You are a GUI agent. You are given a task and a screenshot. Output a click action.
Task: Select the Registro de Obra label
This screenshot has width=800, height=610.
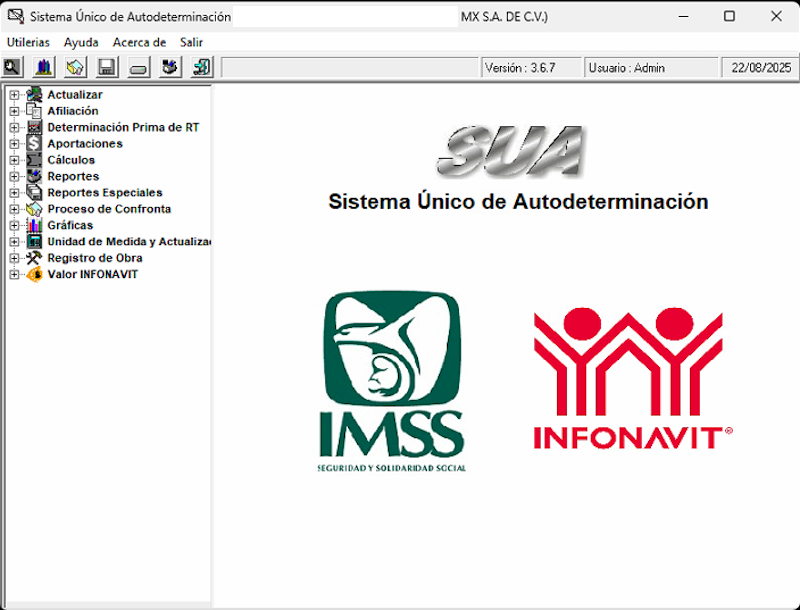(95, 258)
